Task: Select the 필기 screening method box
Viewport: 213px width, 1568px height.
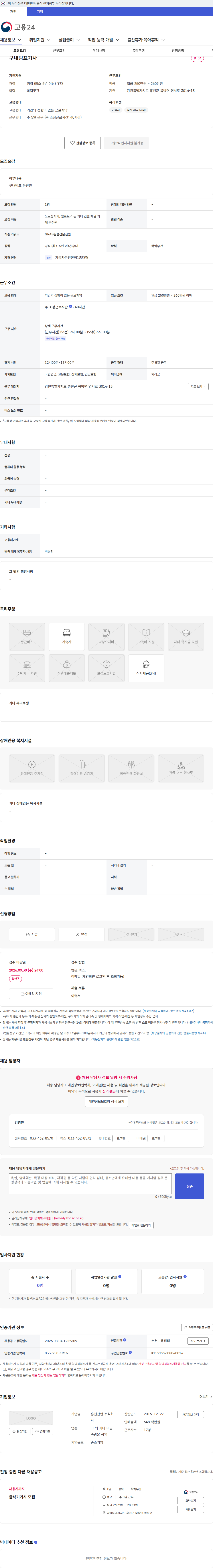Action: [x=131, y=934]
